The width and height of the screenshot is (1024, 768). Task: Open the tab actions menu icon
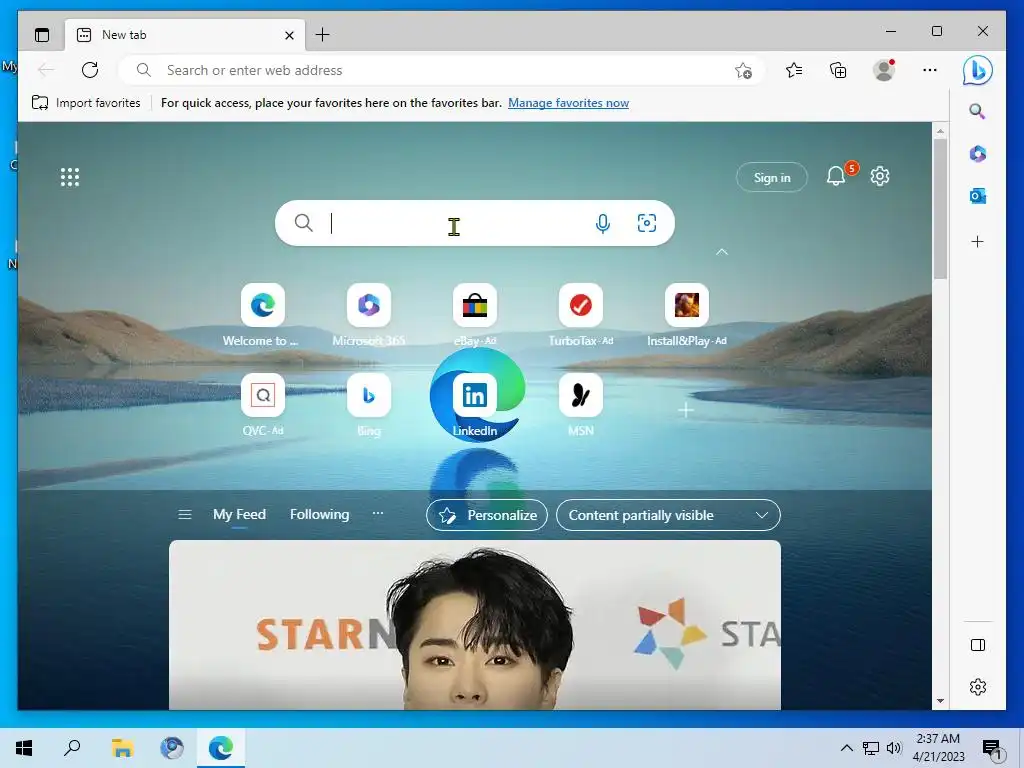point(42,35)
